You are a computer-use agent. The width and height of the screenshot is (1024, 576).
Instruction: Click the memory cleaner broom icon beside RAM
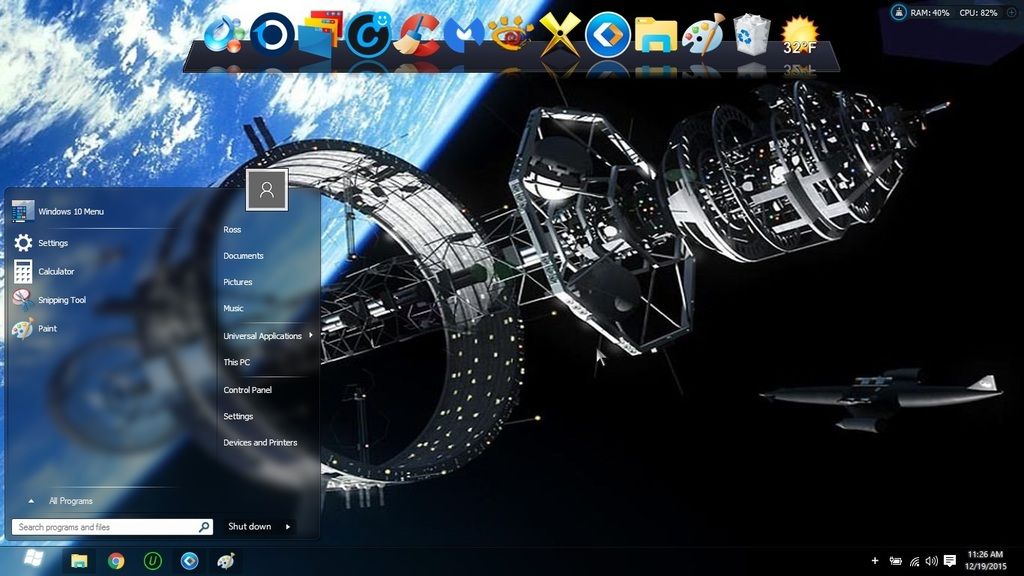pyautogui.click(x=899, y=12)
